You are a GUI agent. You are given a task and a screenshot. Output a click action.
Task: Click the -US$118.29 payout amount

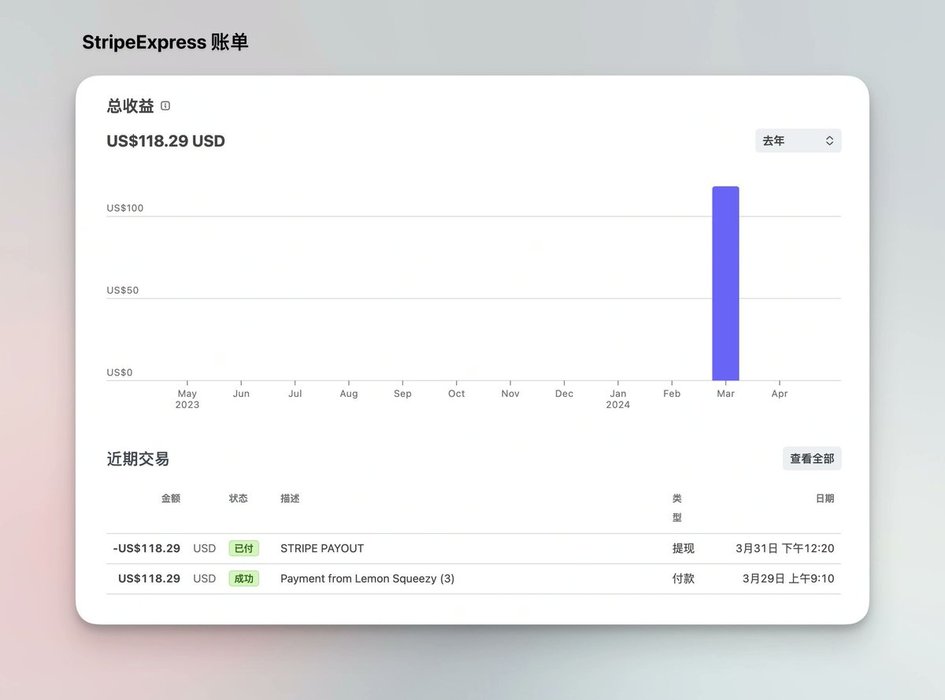pyautogui.click(x=146, y=548)
